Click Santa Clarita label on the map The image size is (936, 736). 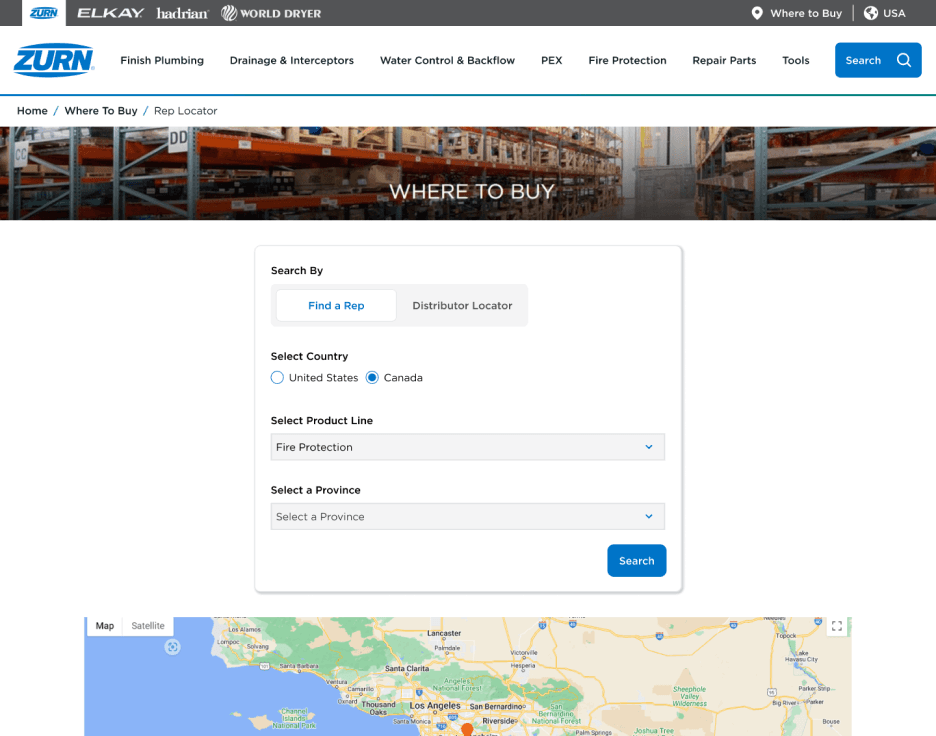pos(407,669)
